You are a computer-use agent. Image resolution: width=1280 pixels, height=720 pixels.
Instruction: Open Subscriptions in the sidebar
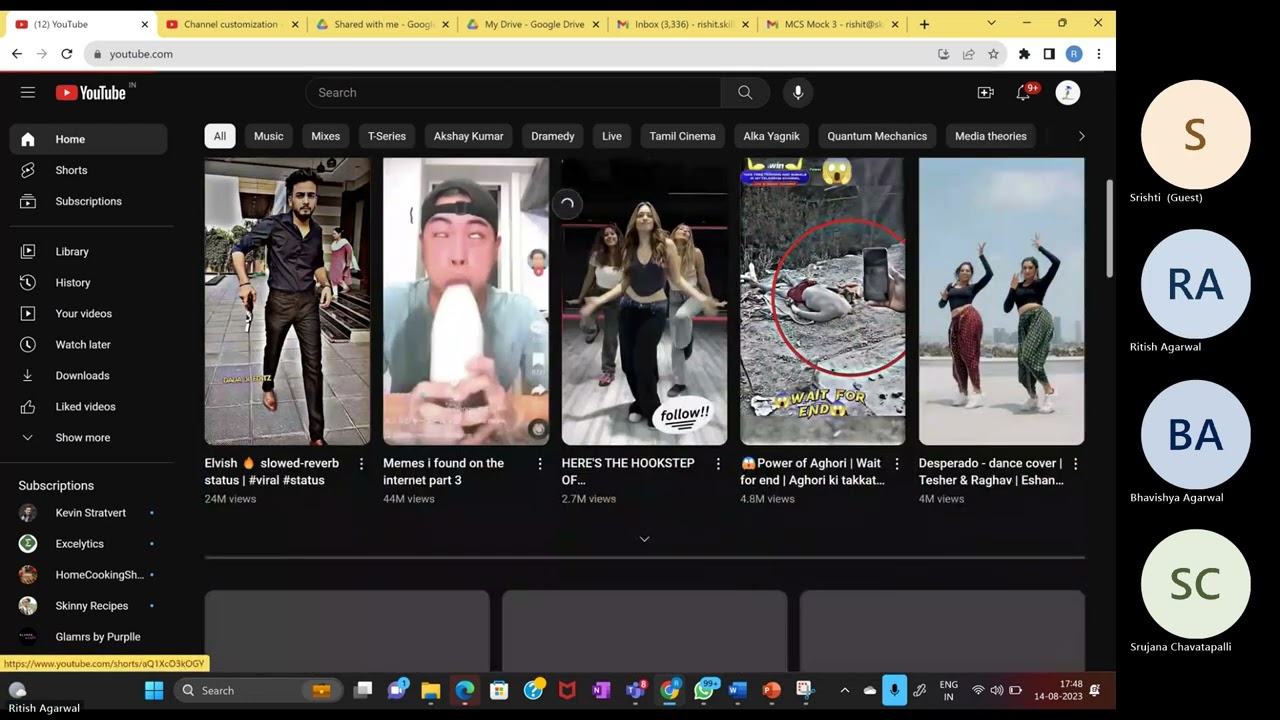(x=88, y=201)
